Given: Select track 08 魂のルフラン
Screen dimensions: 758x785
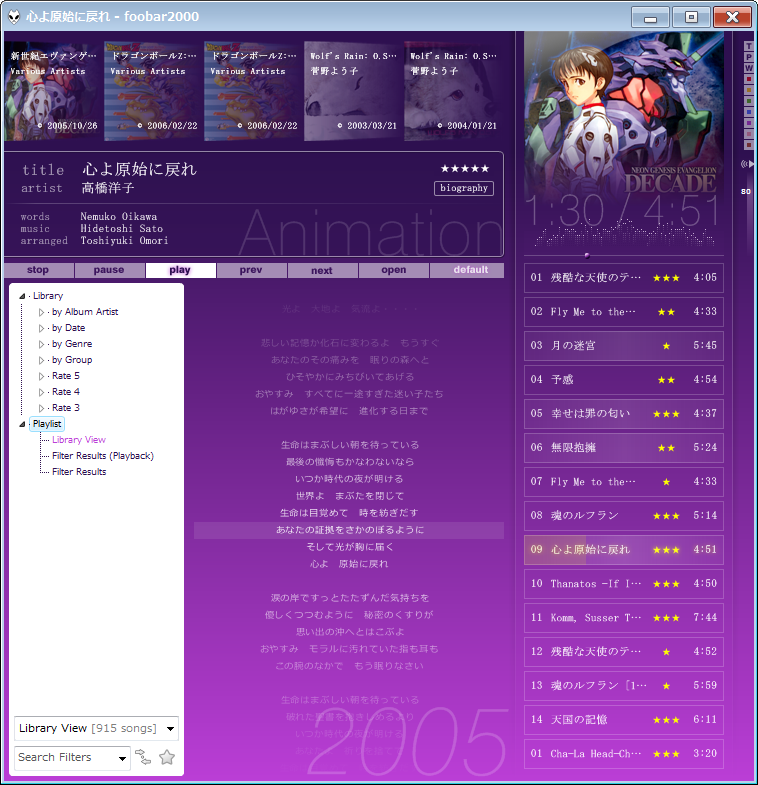Looking at the screenshot, I should (x=624, y=516).
